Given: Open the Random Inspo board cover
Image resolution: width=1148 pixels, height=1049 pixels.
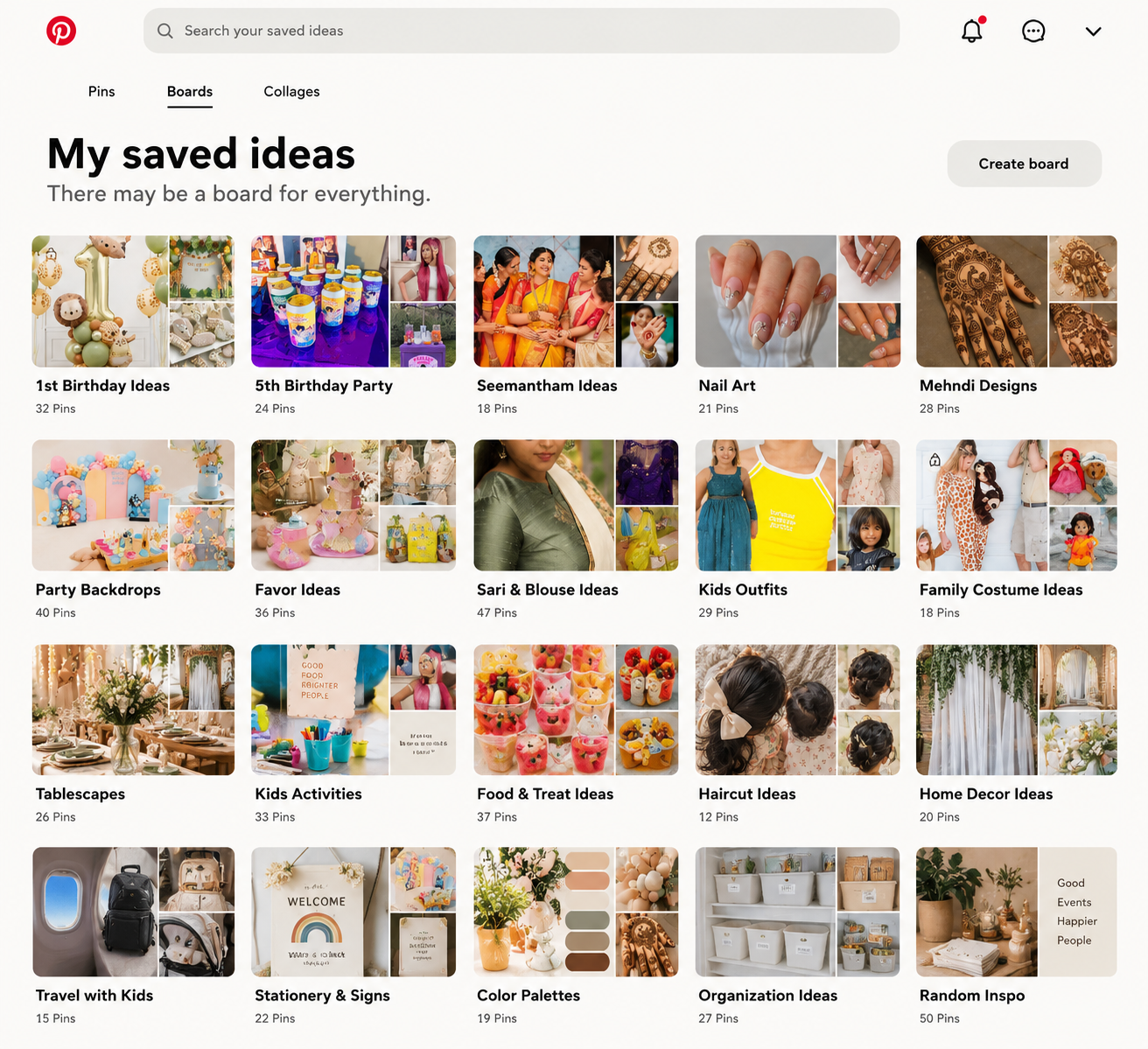Looking at the screenshot, I should (x=1017, y=912).
